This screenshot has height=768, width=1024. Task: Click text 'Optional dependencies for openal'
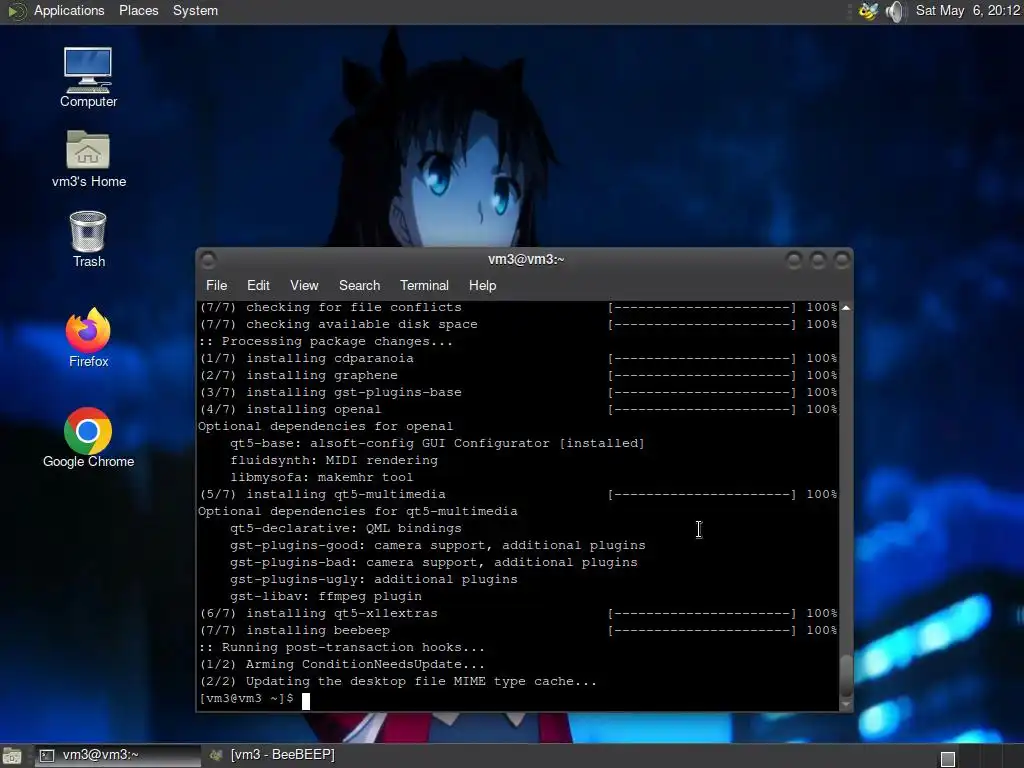pyautogui.click(x=325, y=426)
